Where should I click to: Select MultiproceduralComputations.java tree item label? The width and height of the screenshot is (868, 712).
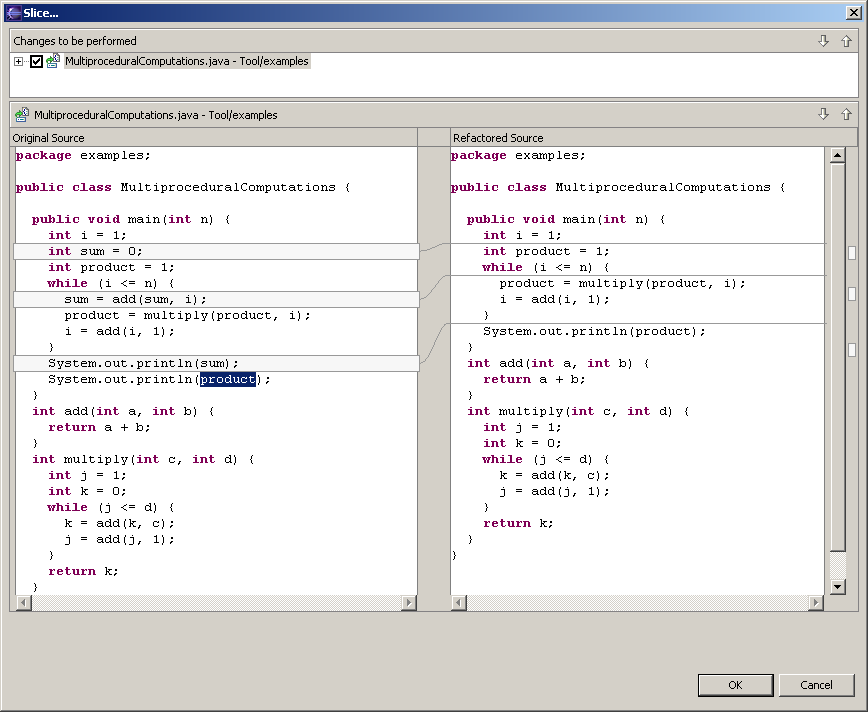coord(187,61)
